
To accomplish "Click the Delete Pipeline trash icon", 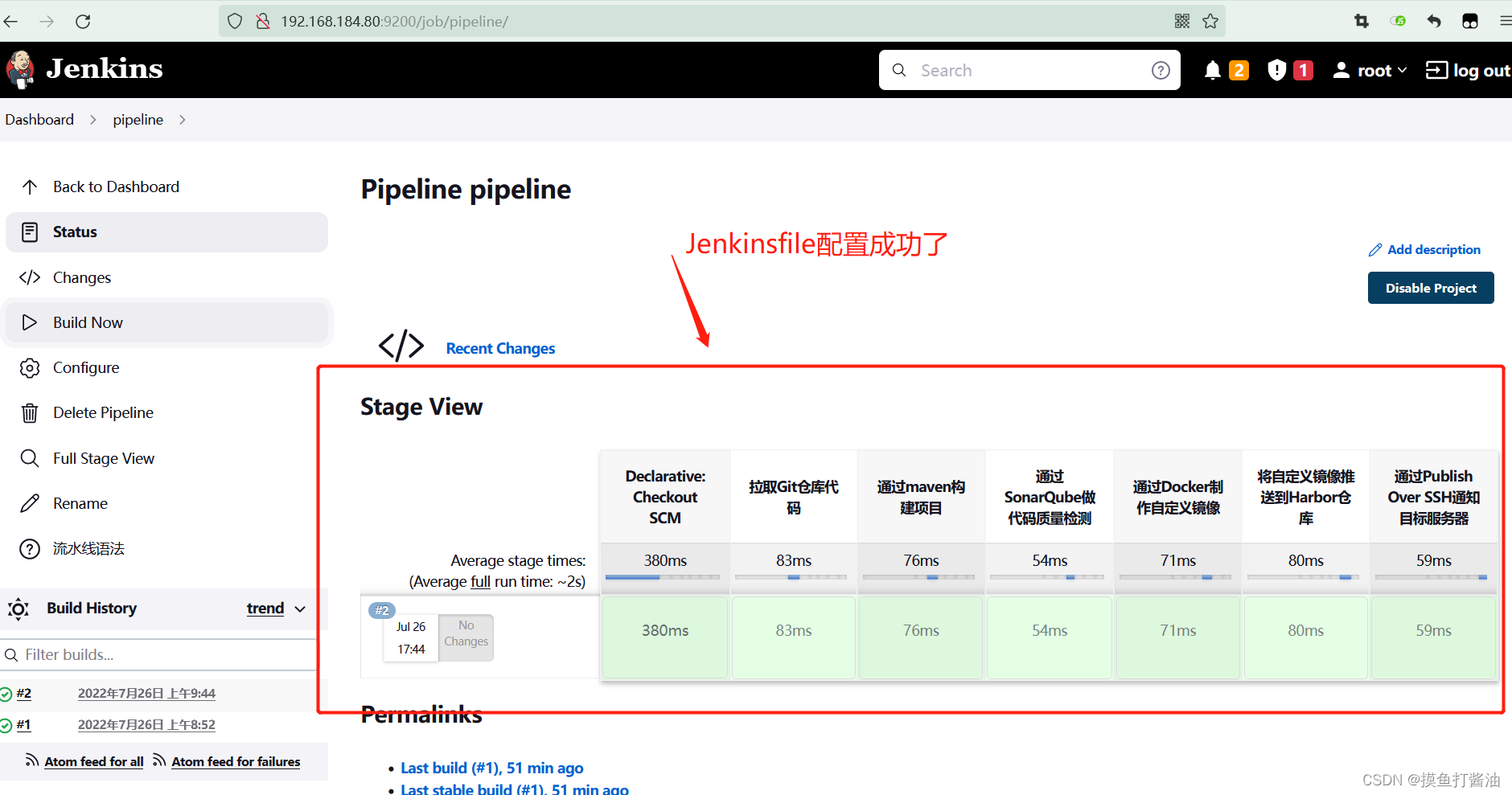I will point(30,413).
